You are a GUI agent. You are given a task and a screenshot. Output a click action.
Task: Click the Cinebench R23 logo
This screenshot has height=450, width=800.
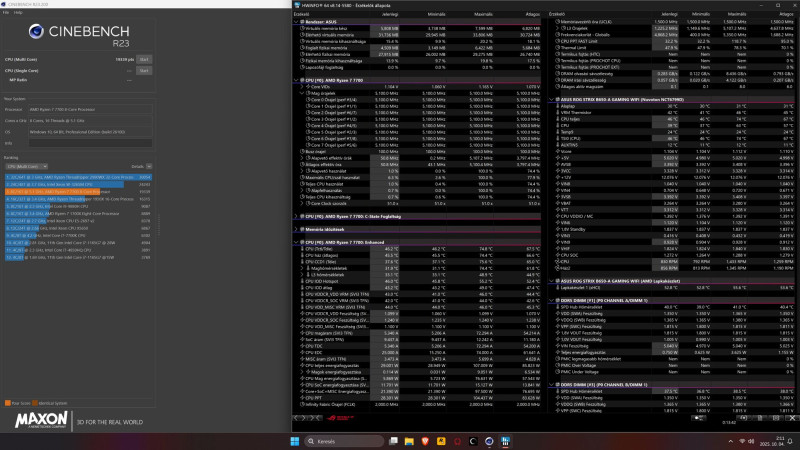[79, 36]
